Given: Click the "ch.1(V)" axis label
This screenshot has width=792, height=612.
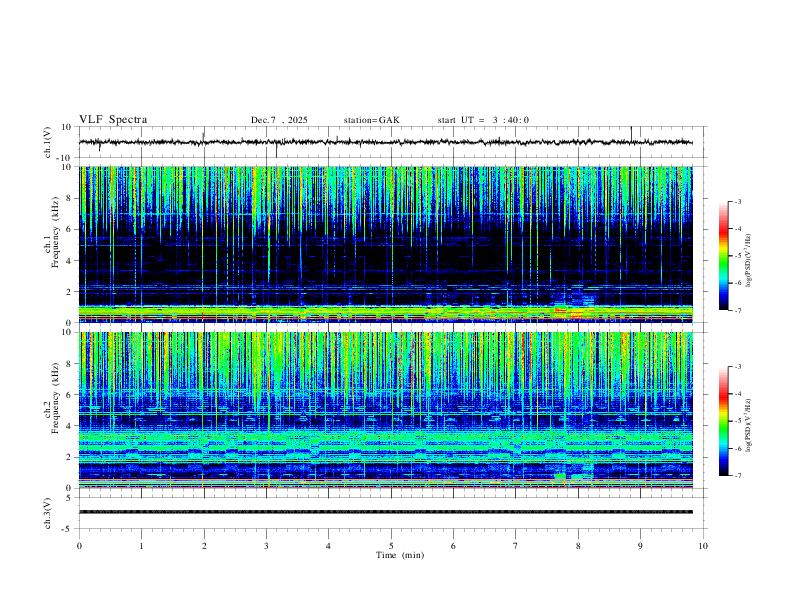Looking at the screenshot, I should pyautogui.click(x=48, y=142).
